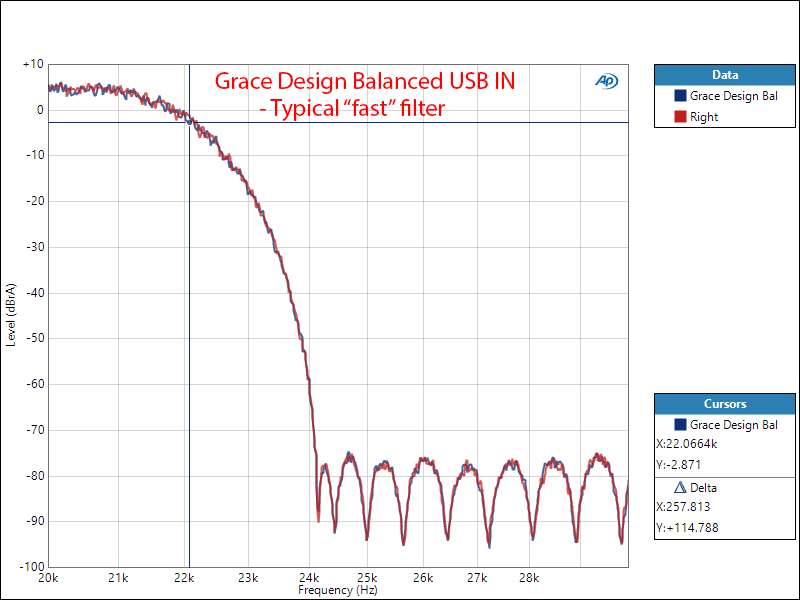This screenshot has width=800, height=600.
Task: Click the Level (dBrA) axis label
Action: tap(11, 315)
